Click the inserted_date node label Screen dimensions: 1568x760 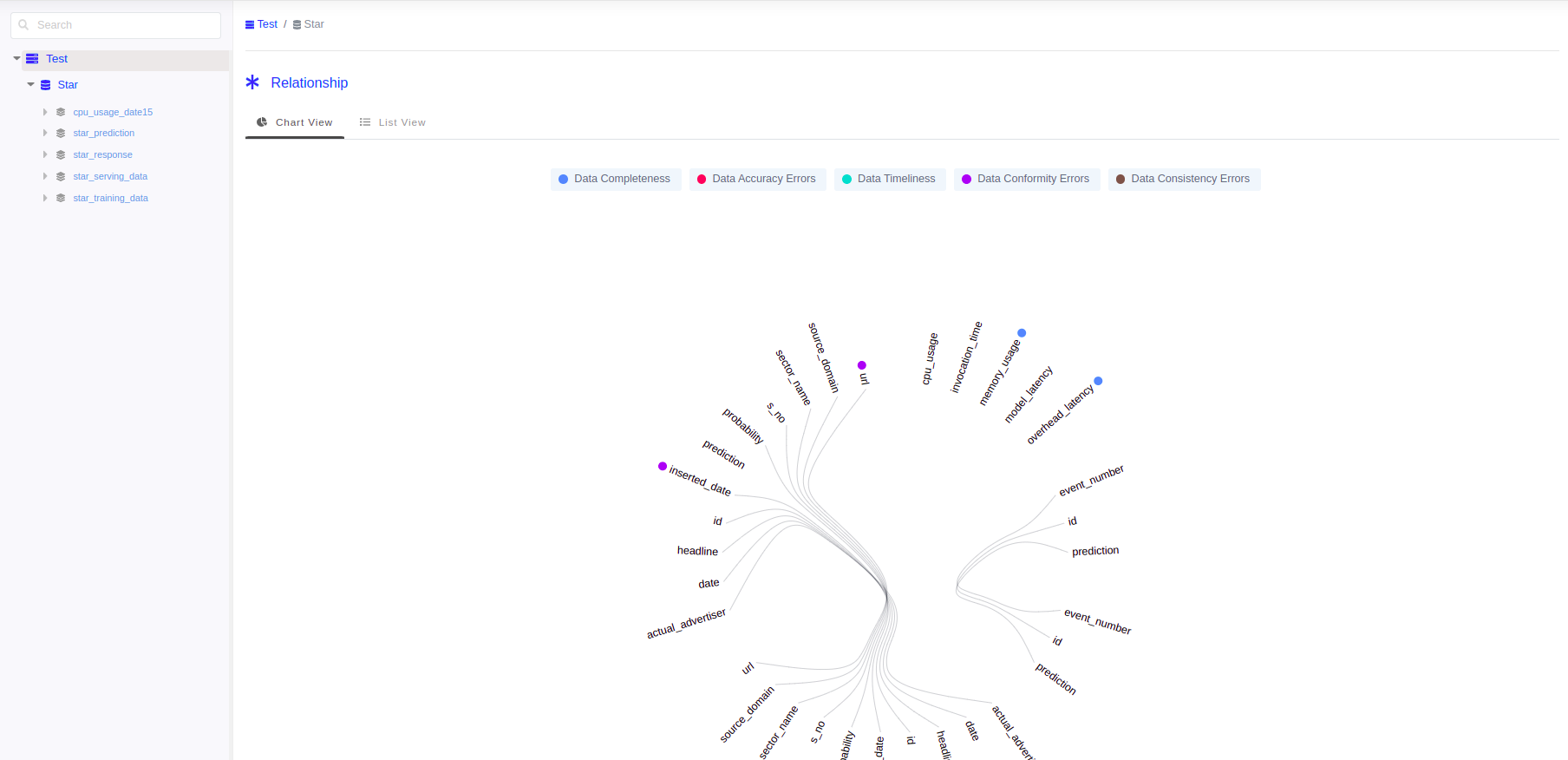point(700,481)
